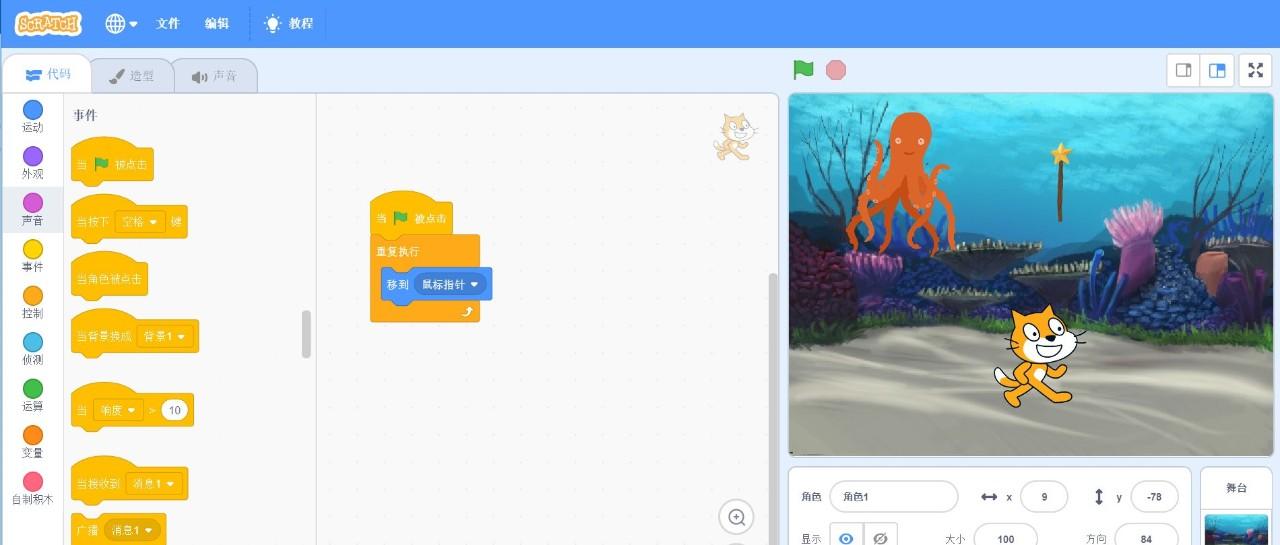Click the sprite name field 角色1
The width and height of the screenshot is (1280, 545).
point(893,497)
